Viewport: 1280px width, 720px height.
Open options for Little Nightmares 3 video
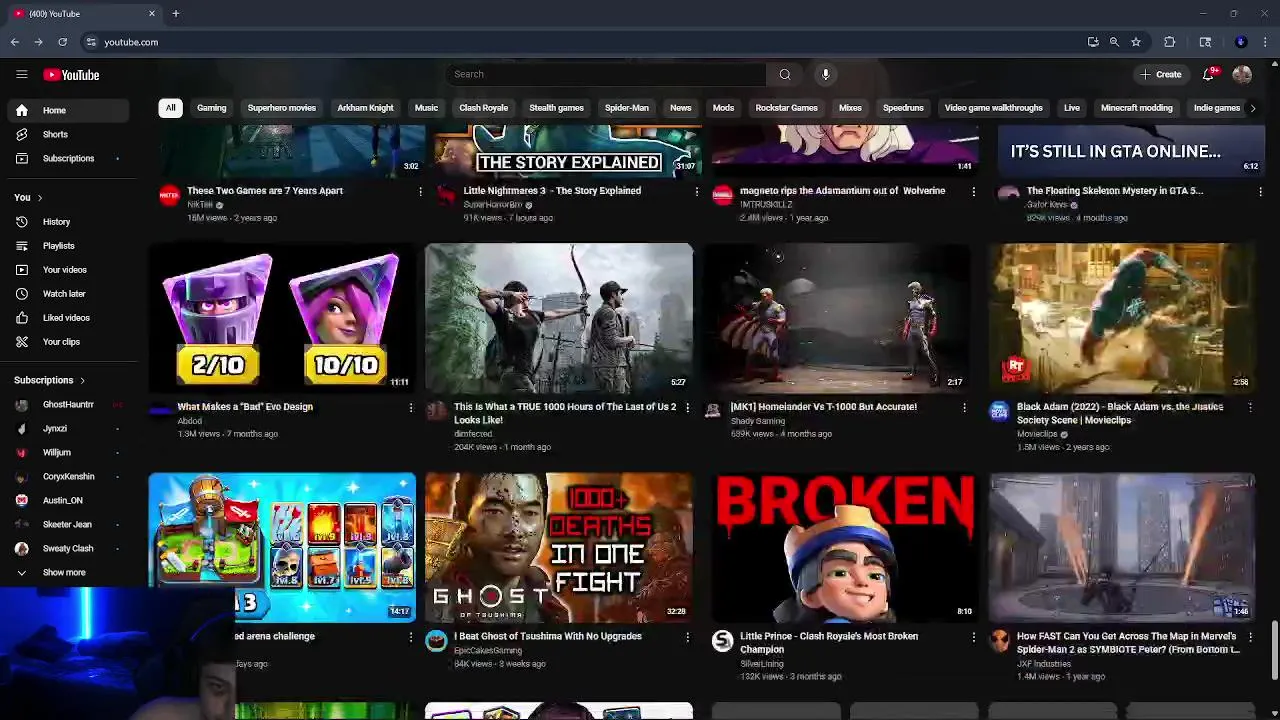coord(697,191)
